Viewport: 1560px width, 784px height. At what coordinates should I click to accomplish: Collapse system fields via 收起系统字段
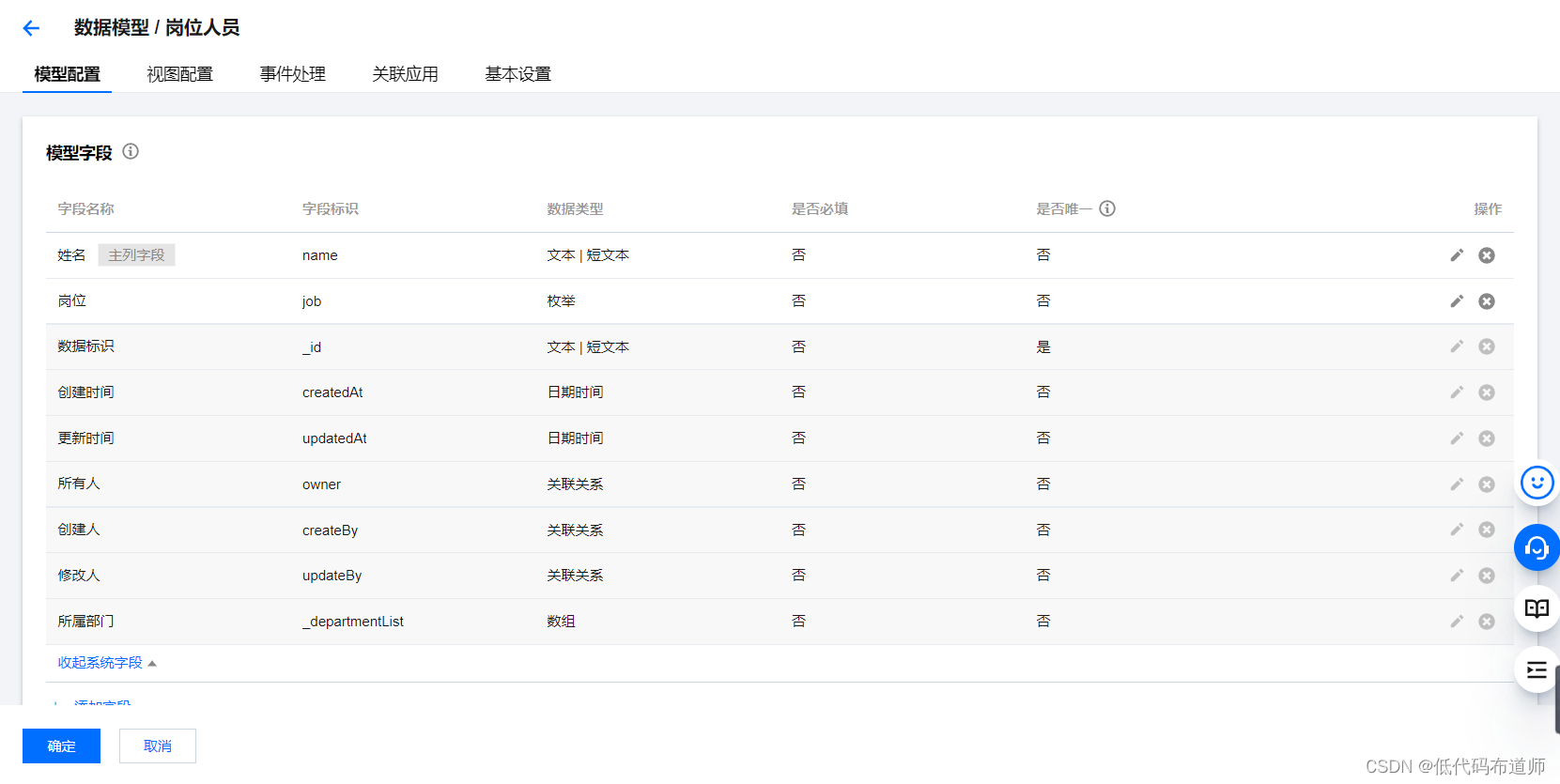107,663
